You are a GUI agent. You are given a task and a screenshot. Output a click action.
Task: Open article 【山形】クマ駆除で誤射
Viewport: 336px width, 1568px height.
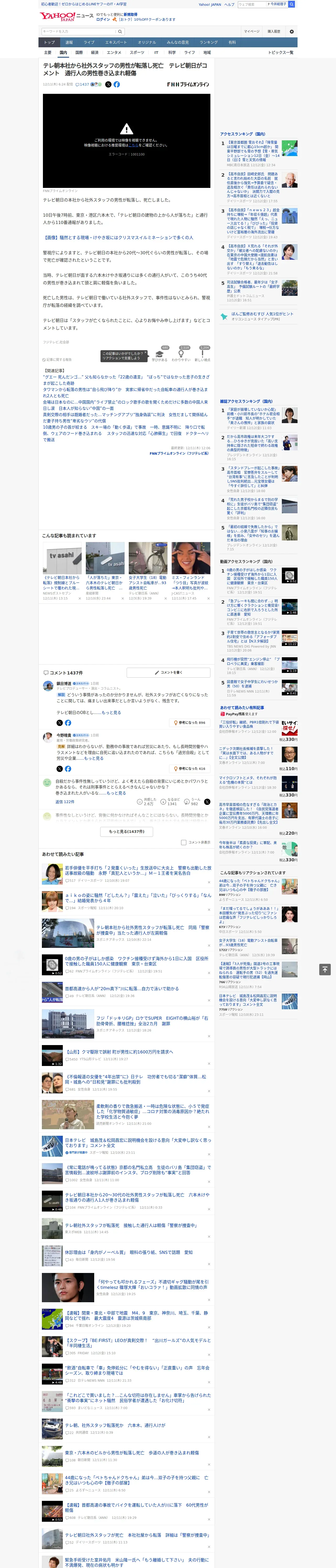pos(119,1052)
